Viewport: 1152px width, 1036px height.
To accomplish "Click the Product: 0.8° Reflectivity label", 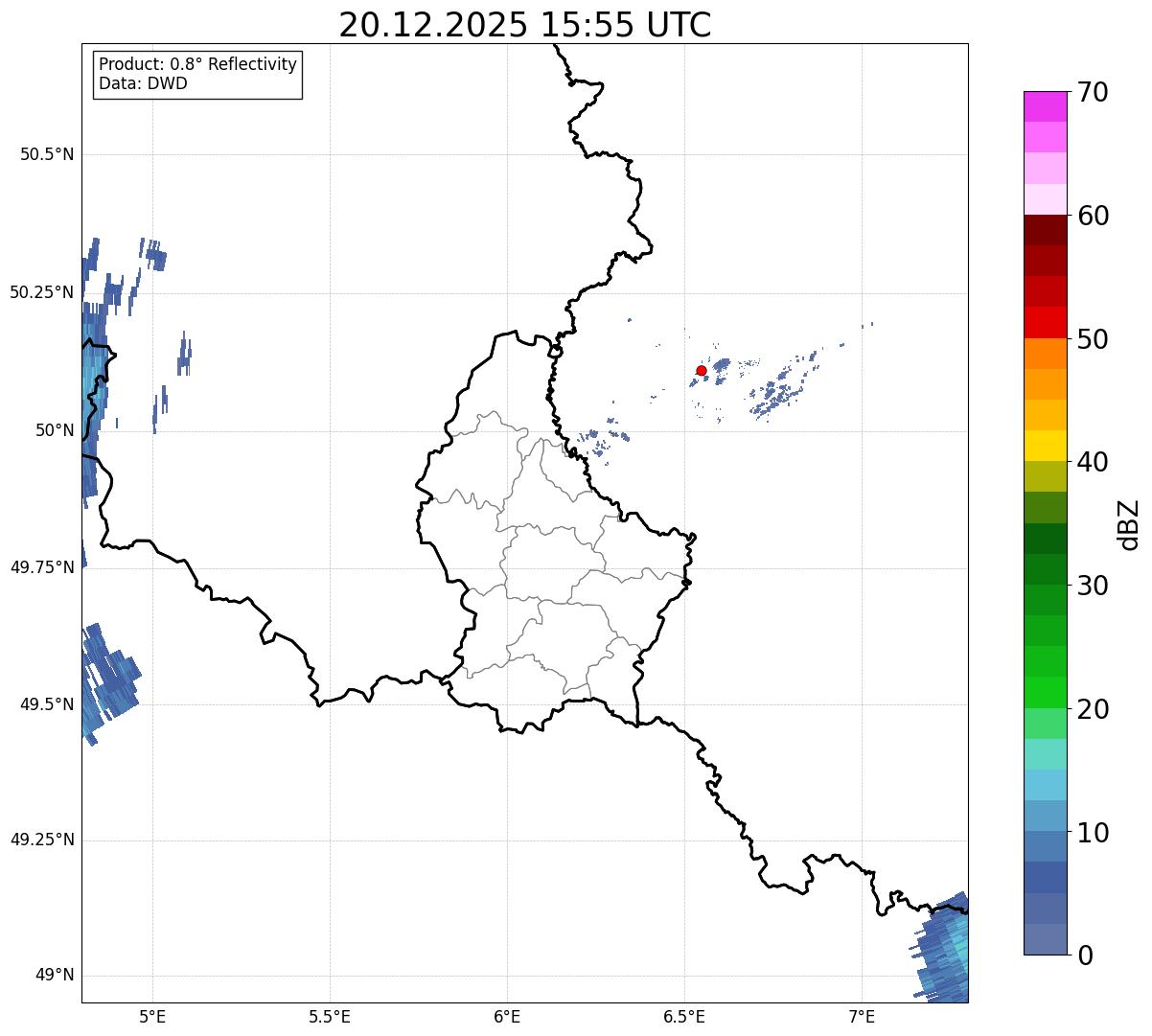I will (x=198, y=64).
